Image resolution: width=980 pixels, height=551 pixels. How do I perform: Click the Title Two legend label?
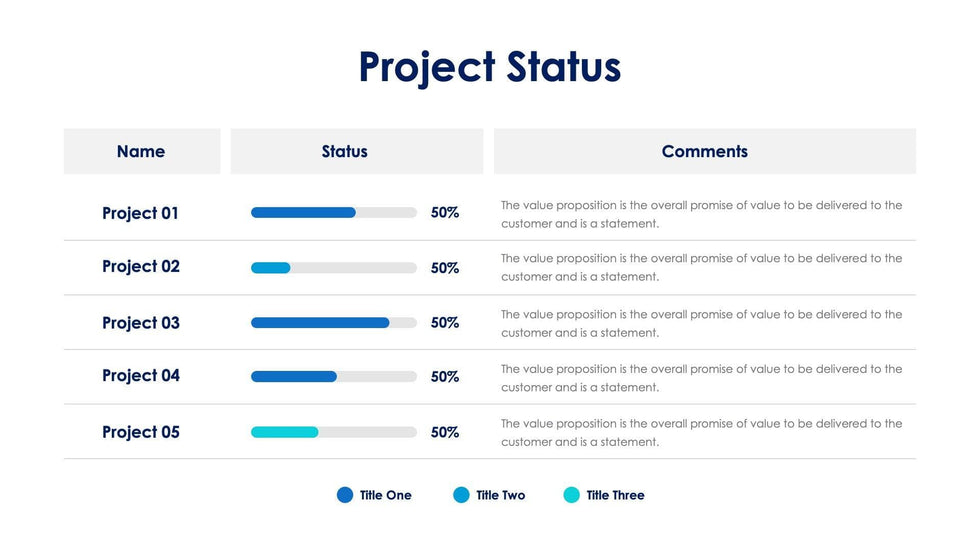[x=500, y=495]
